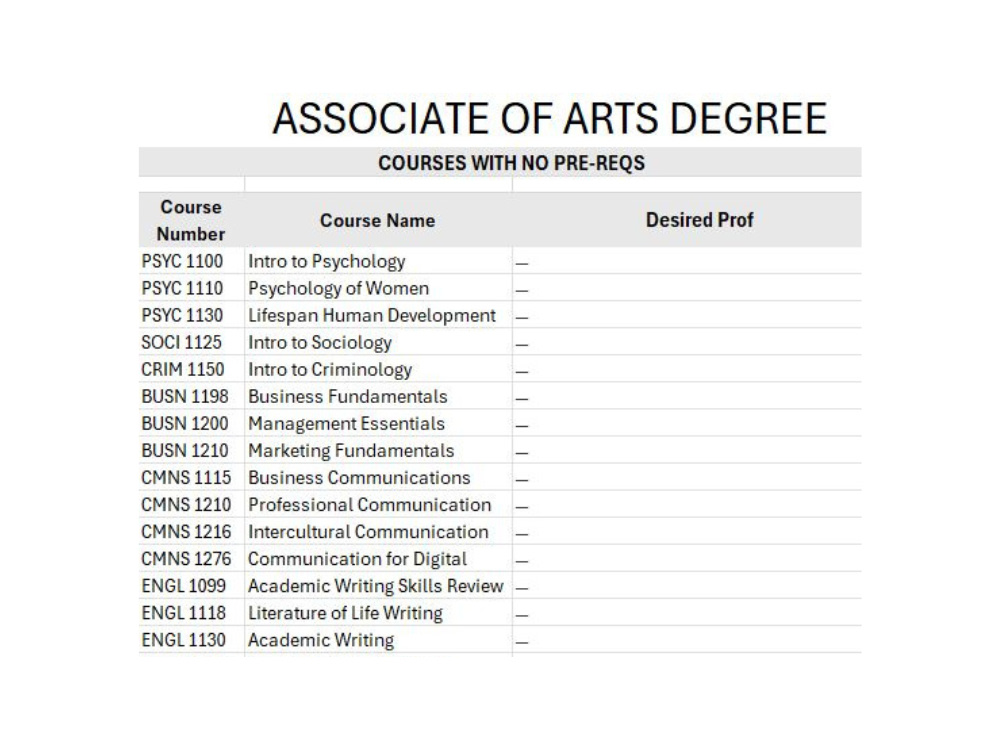
Task: Select the ENGL 1118 cell
Action: point(191,612)
